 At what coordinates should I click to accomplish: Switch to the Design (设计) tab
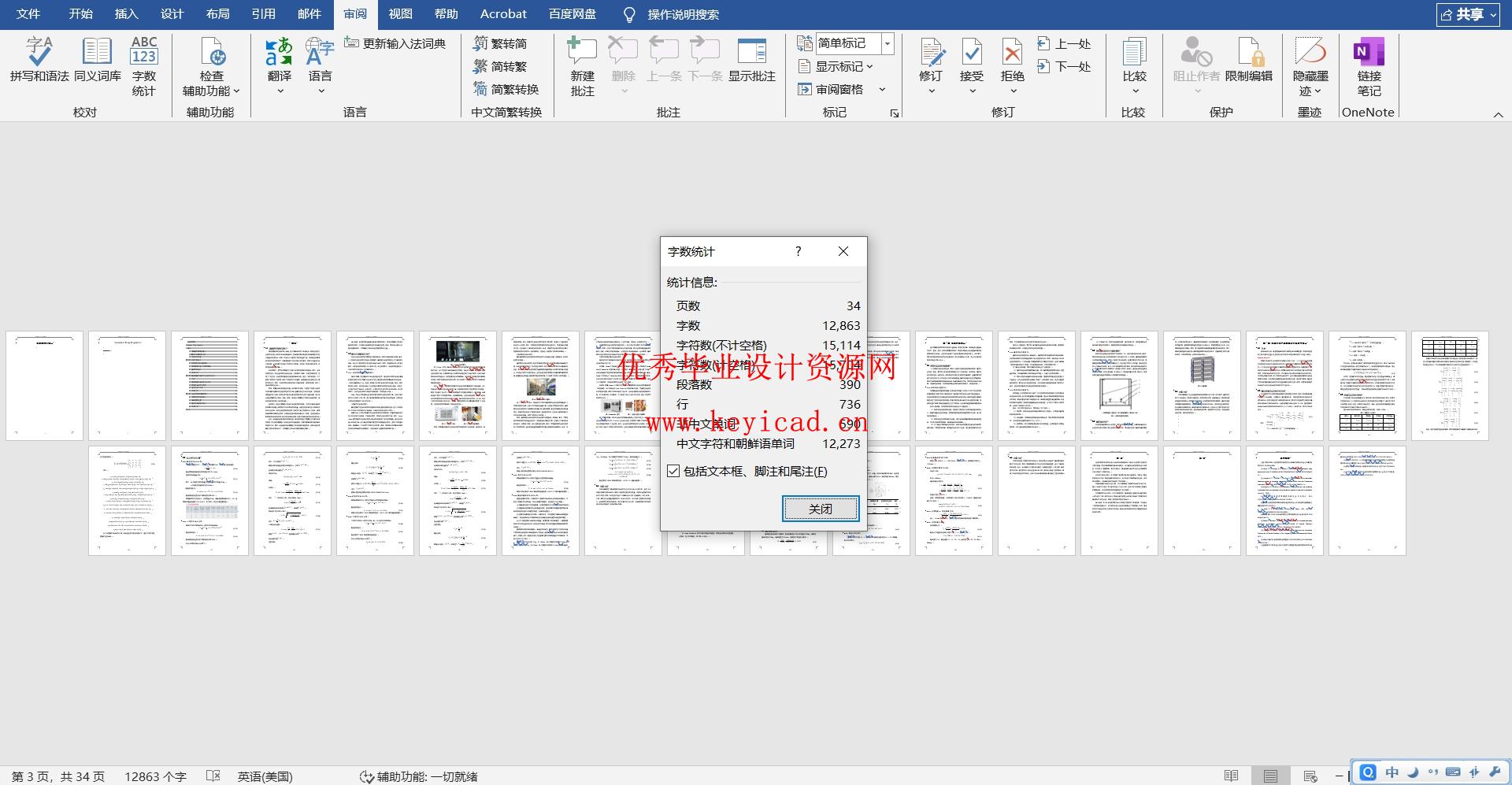172,14
